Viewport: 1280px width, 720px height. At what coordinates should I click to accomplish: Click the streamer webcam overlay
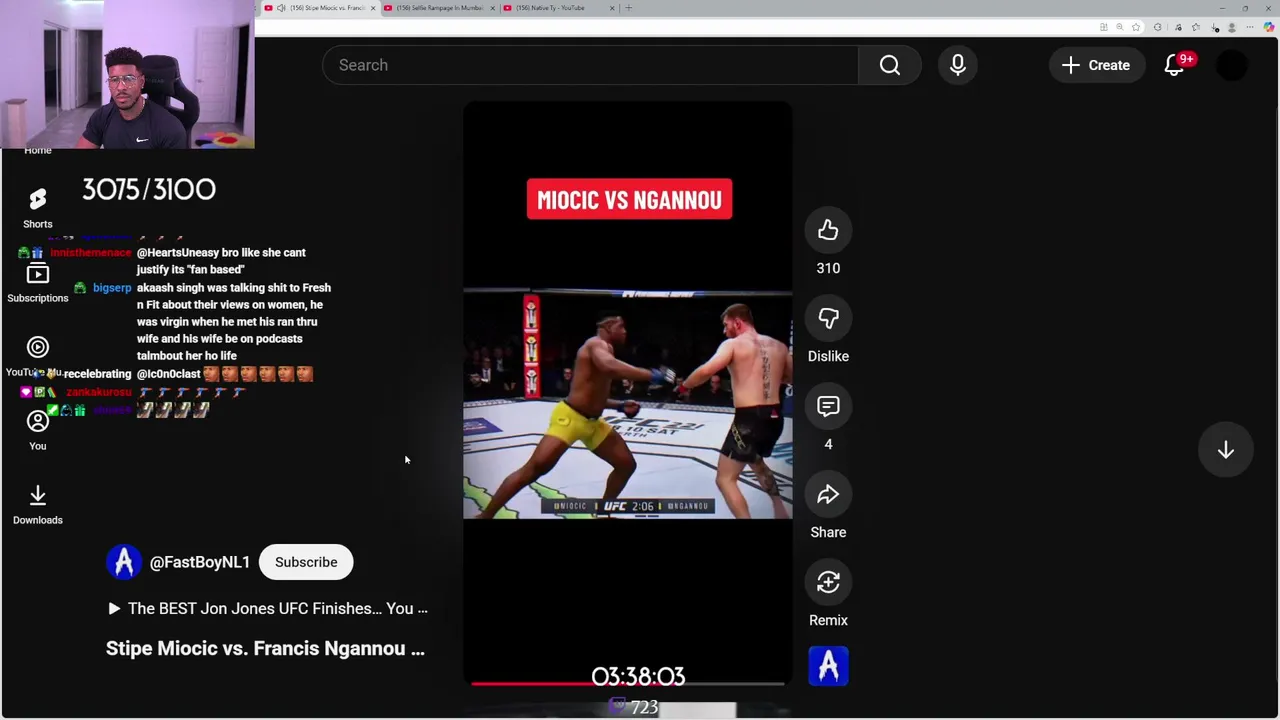(x=127, y=74)
